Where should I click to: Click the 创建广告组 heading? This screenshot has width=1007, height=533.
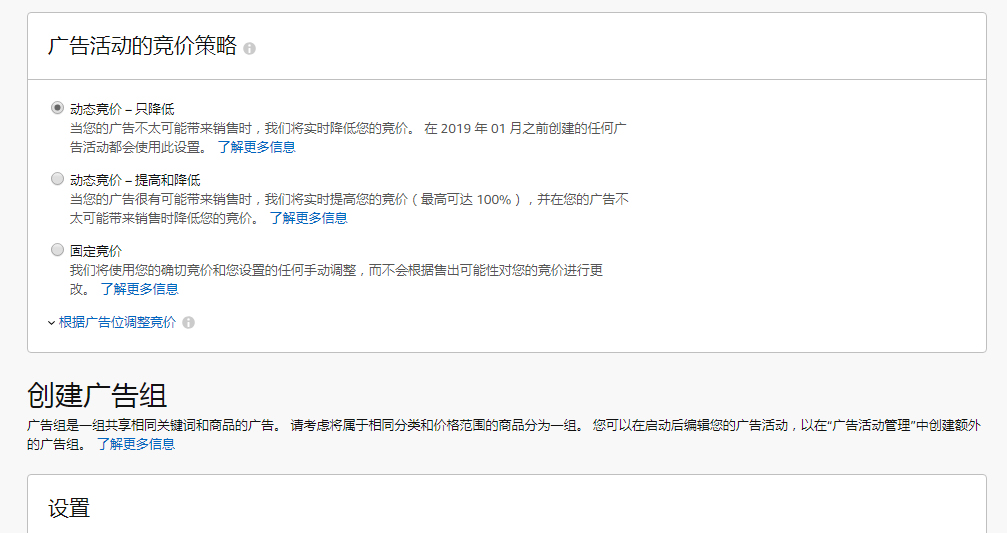[97, 395]
